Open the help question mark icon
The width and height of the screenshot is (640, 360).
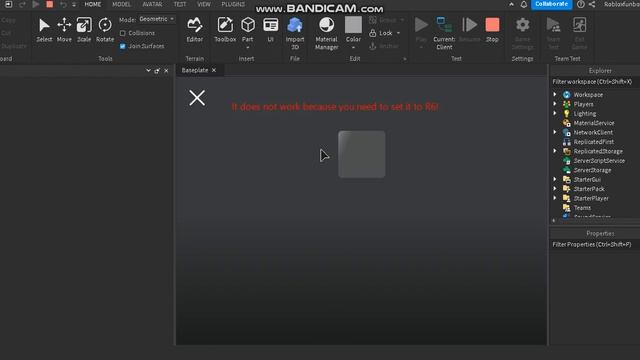click(x=580, y=4)
